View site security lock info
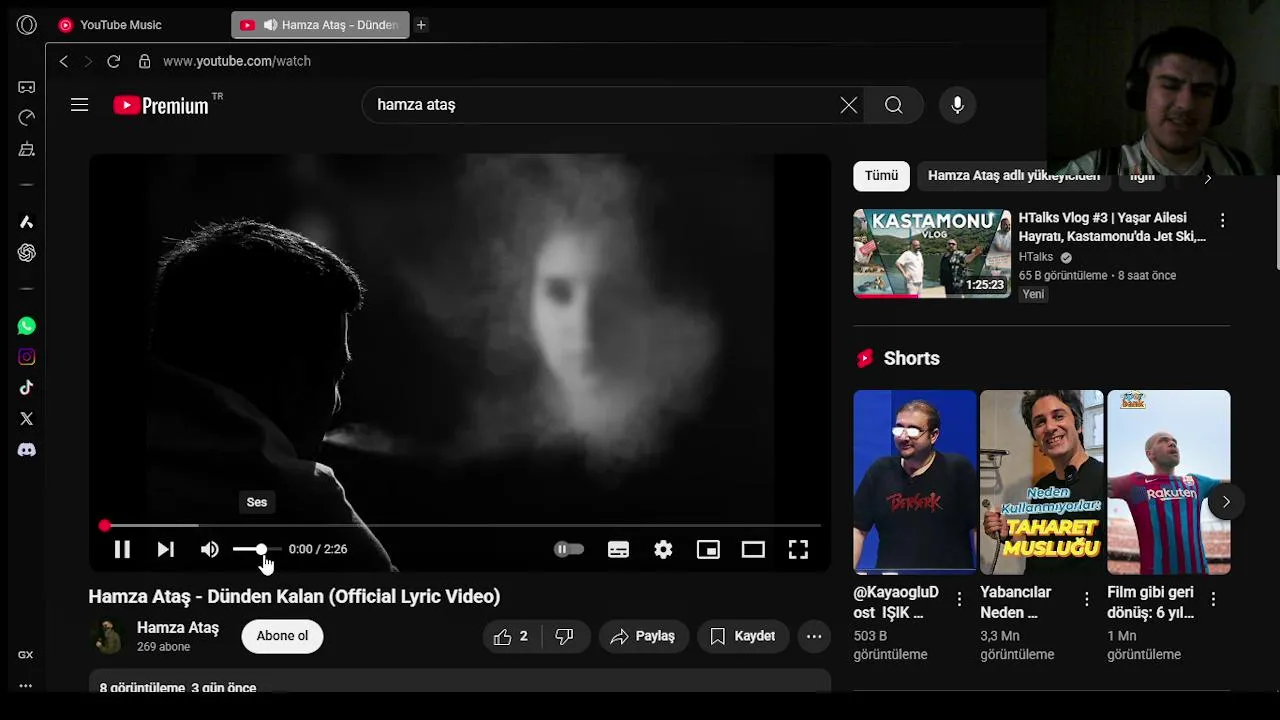Viewport: 1280px width, 720px height. 144,62
